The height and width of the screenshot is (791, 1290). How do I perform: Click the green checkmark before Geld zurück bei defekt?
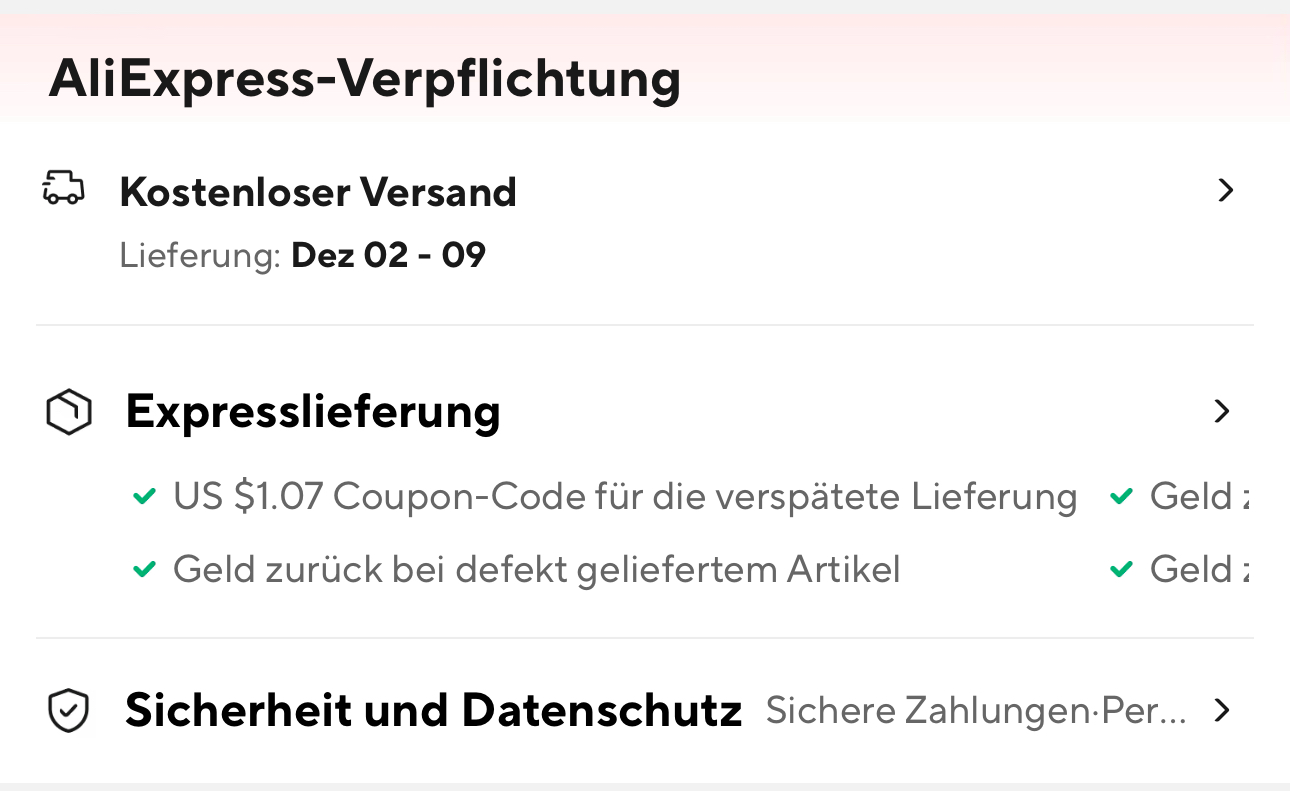145,570
